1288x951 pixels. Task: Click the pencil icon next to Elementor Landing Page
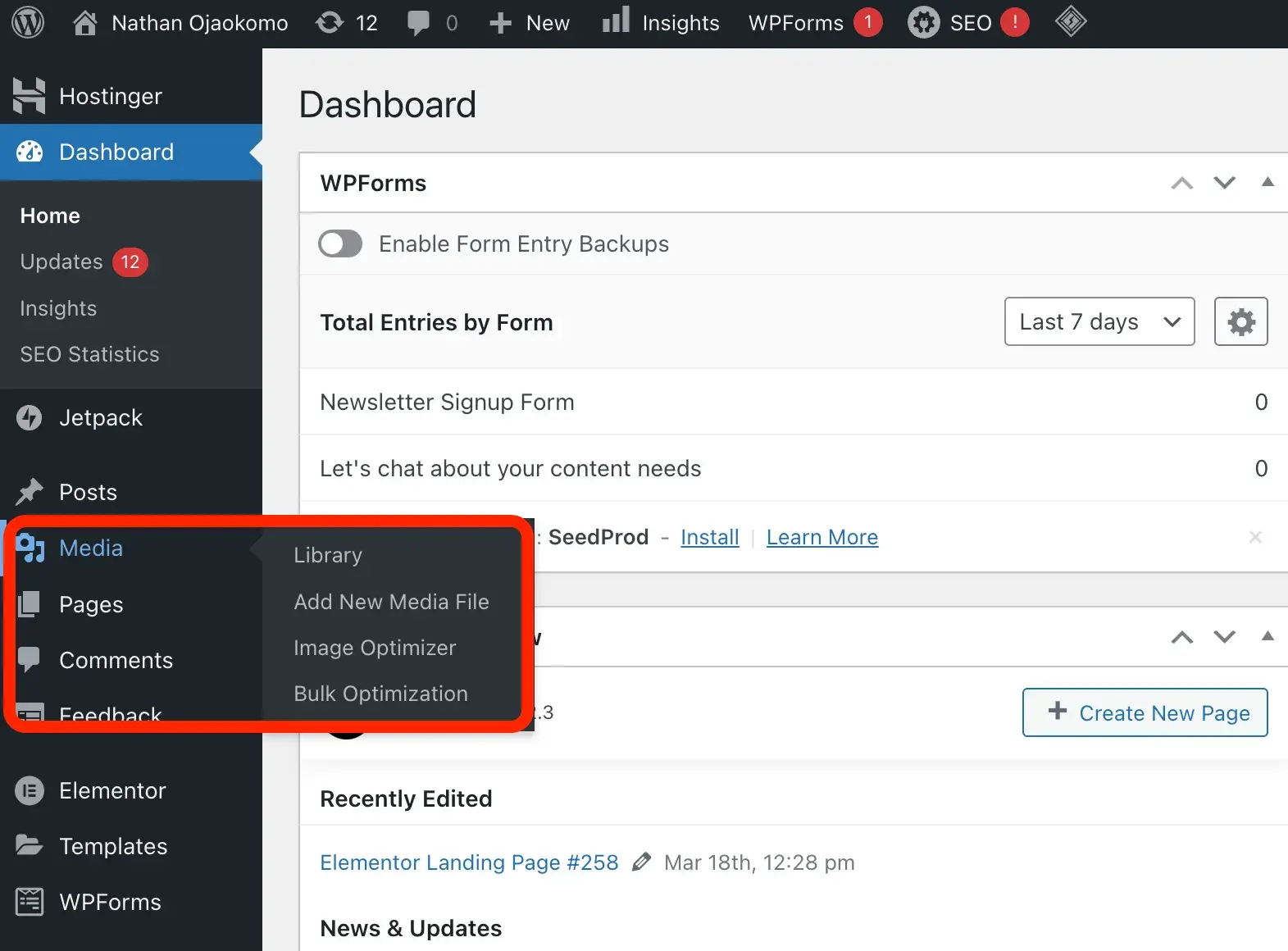pyautogui.click(x=642, y=862)
